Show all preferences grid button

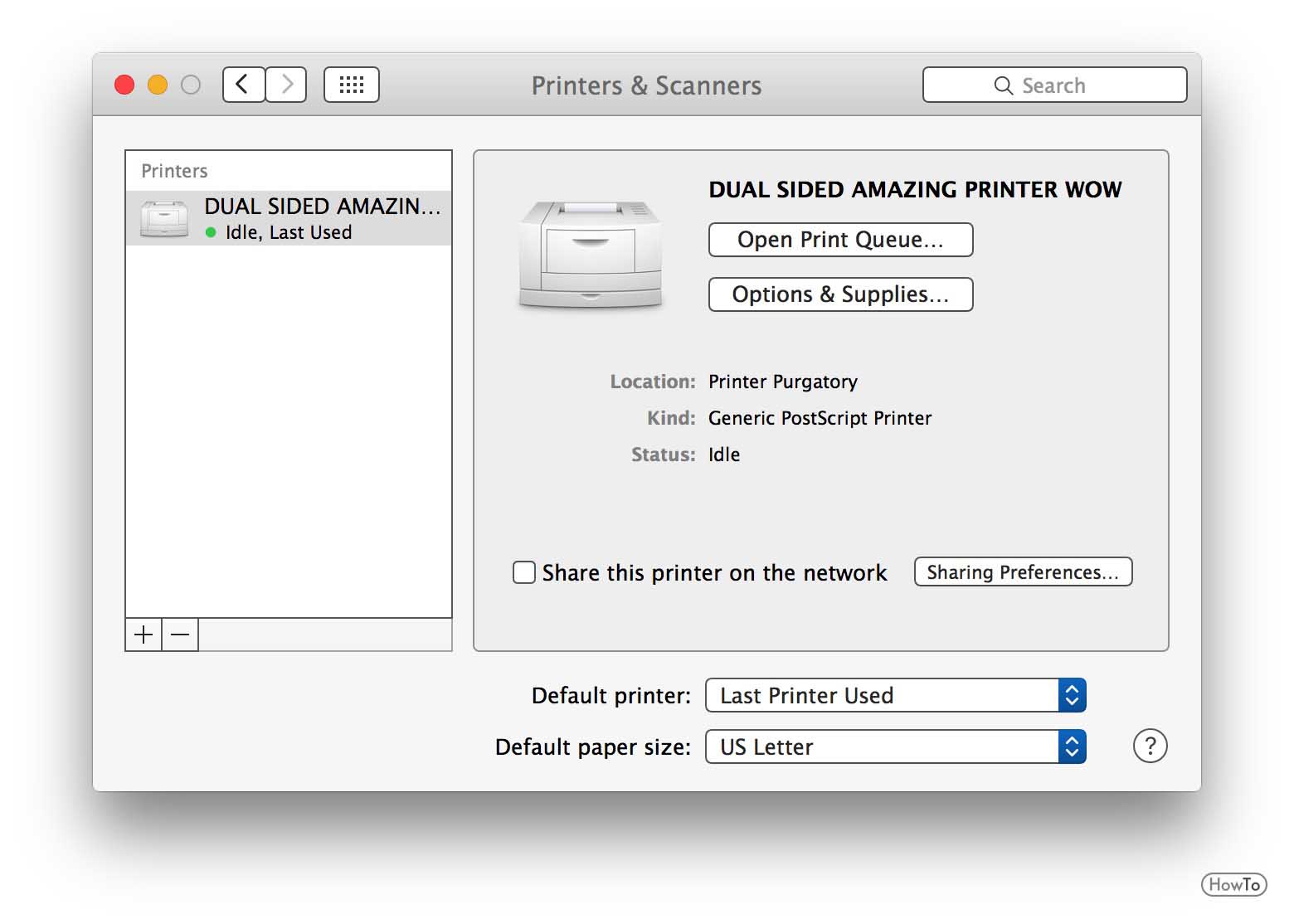point(352,85)
